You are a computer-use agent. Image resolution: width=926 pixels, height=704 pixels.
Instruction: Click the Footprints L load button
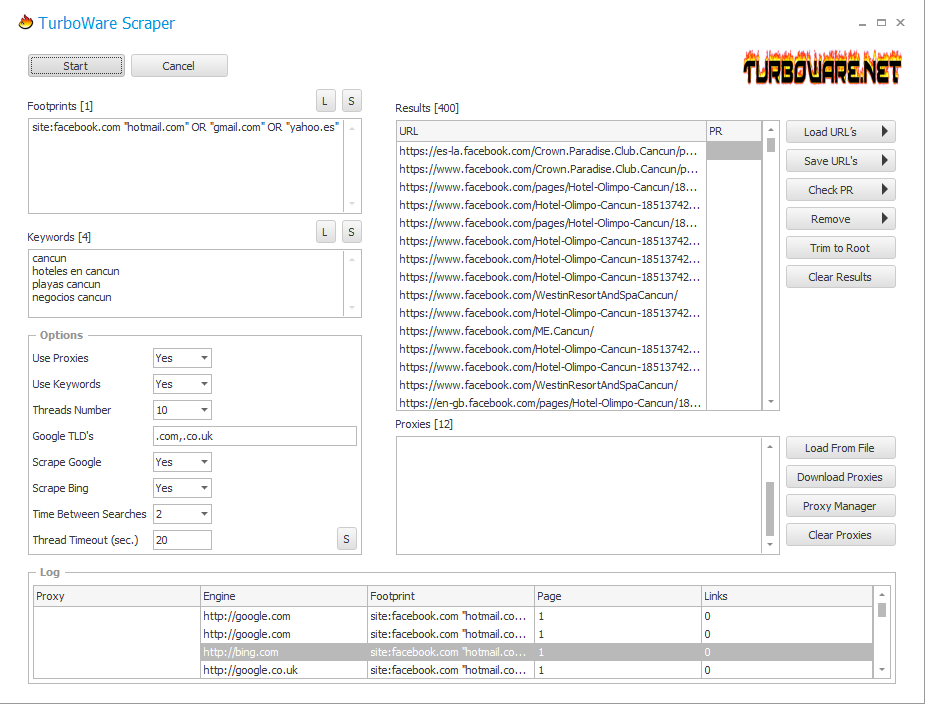tap(326, 100)
